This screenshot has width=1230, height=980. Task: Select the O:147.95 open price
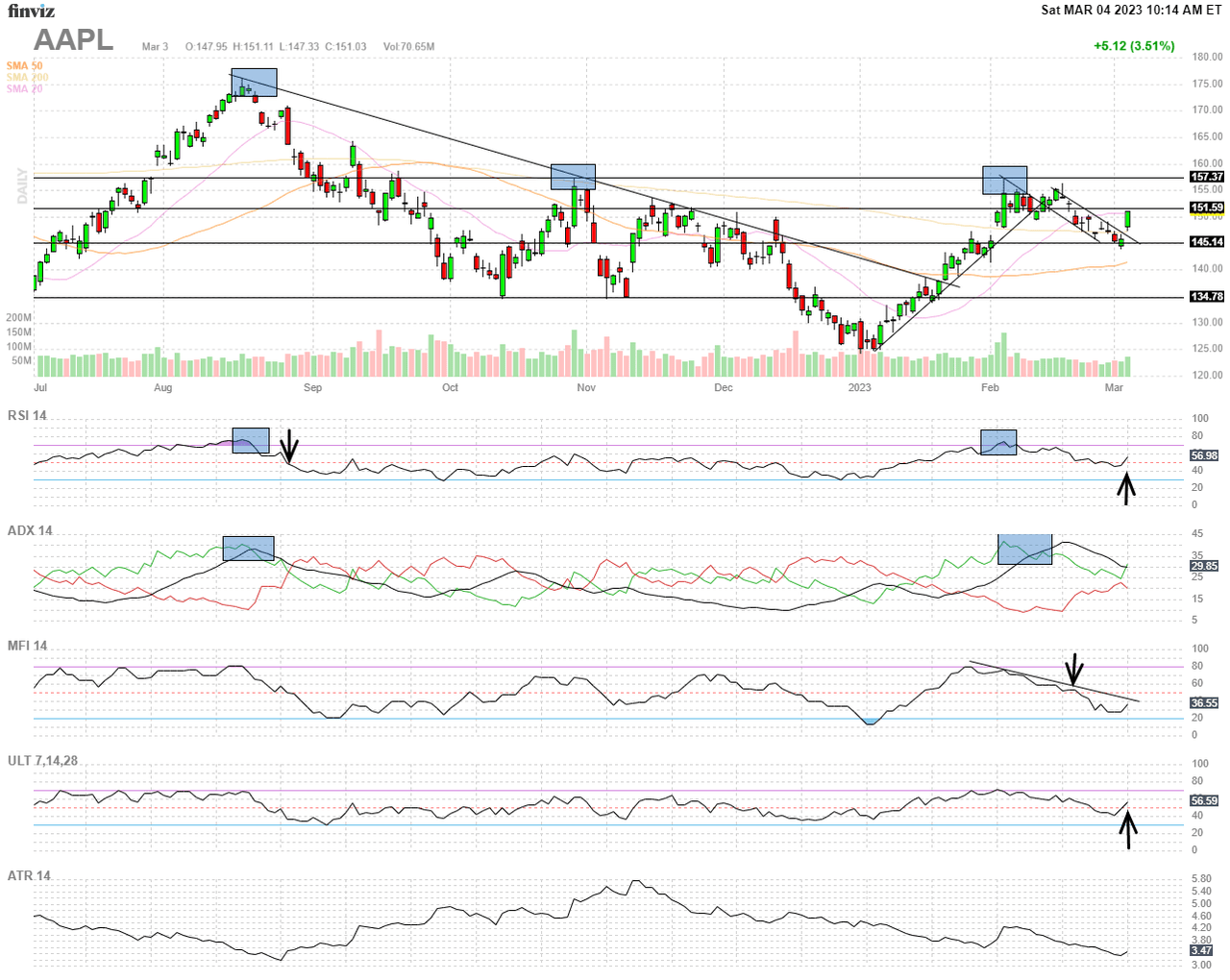click(207, 46)
